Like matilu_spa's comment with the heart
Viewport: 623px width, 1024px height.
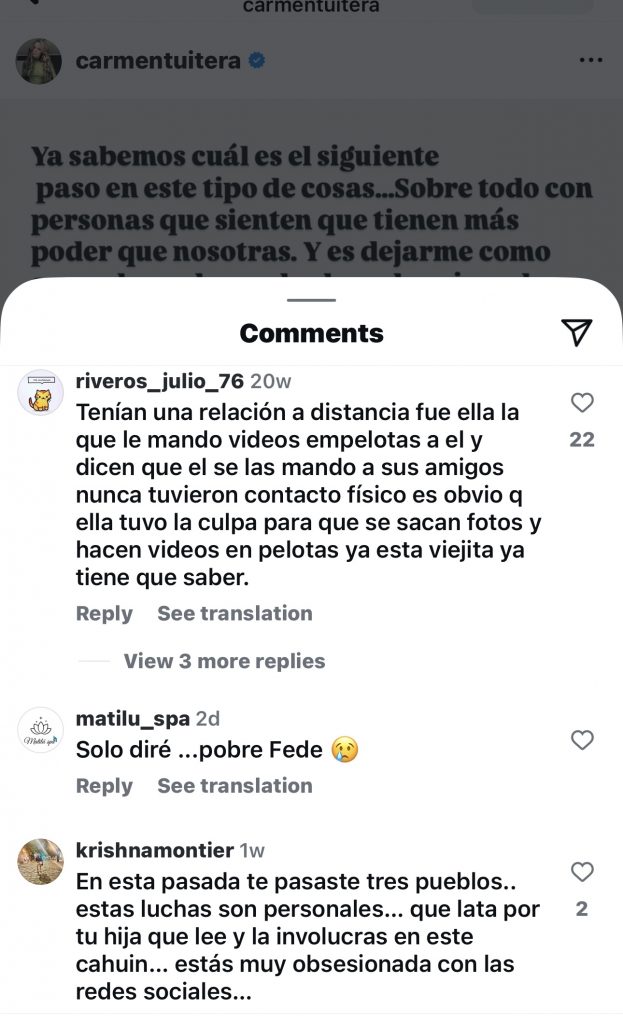click(581, 740)
